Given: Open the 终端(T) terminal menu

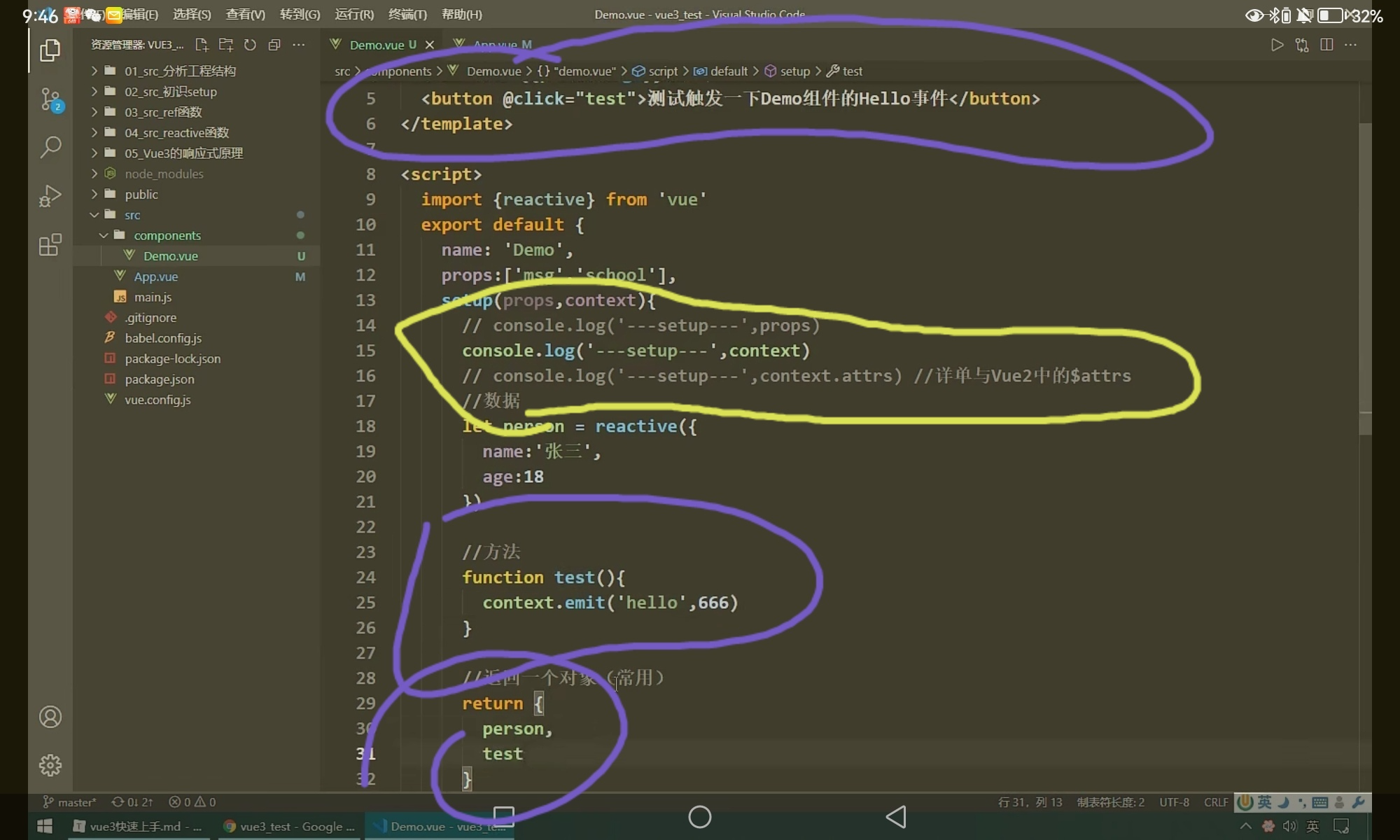Looking at the screenshot, I should 407,14.
